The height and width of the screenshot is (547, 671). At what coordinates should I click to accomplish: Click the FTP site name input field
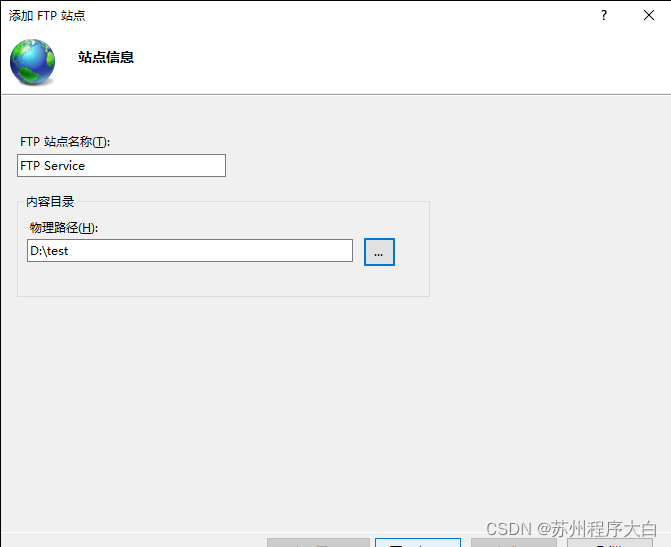click(121, 166)
